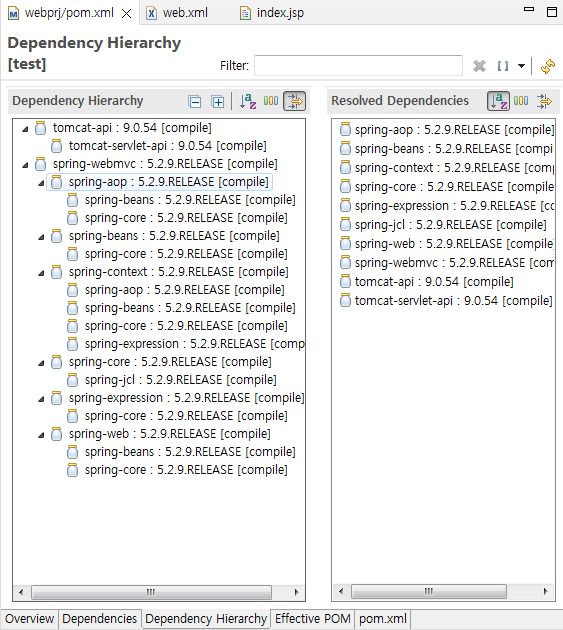This screenshot has width=563, height=630.
Task: Click the spring-web jar icon in hierarchy tree
Action: [56, 434]
